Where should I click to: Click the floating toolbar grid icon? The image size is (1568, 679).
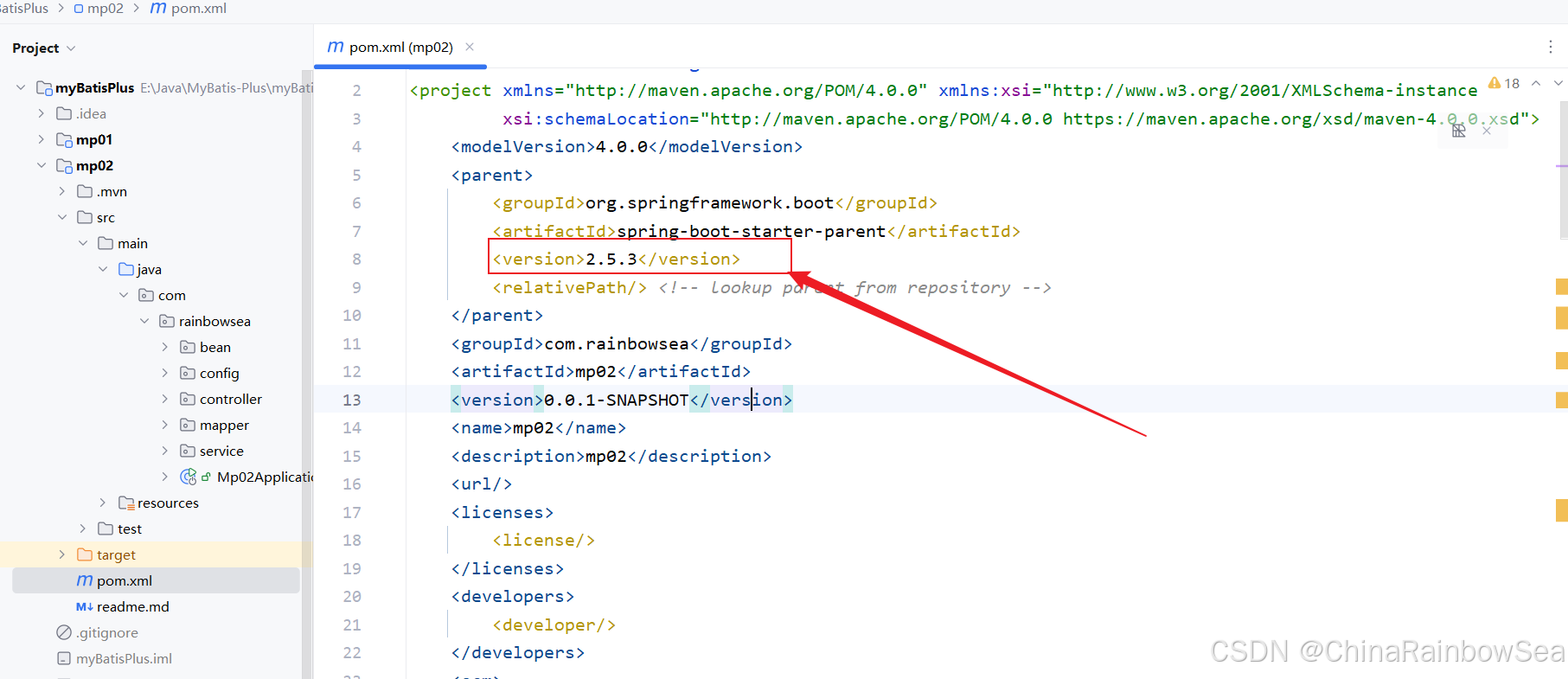tap(1459, 131)
